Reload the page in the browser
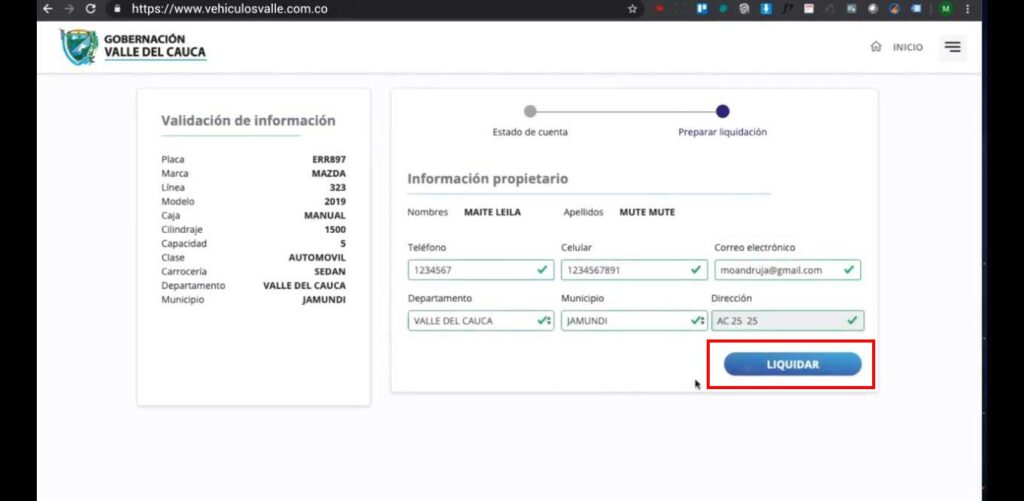 (90, 9)
